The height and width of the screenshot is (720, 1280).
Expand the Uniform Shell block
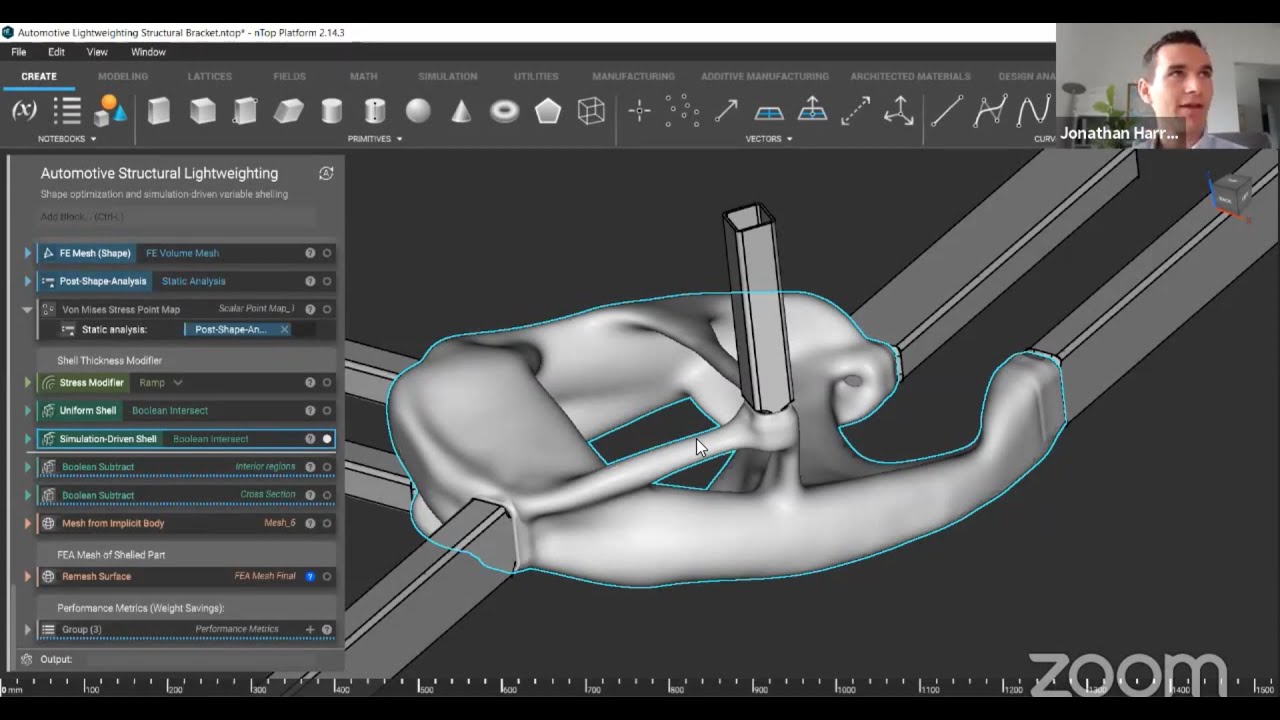point(27,410)
